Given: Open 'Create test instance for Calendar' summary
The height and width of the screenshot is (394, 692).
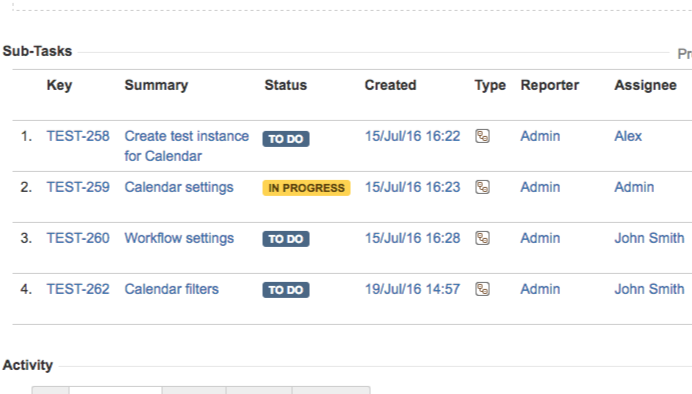Looking at the screenshot, I should coord(187,146).
